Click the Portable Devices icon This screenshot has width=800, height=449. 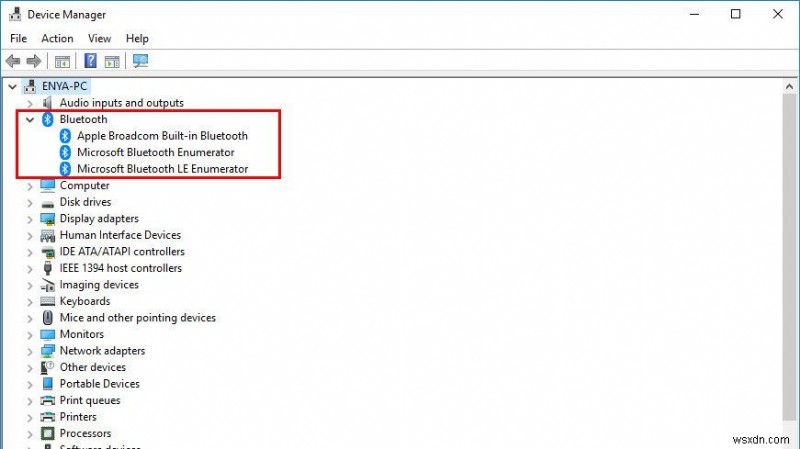click(47, 384)
